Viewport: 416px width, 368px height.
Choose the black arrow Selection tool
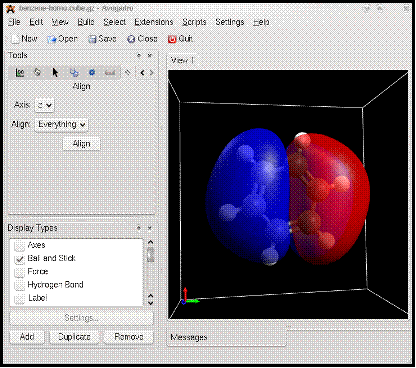pos(55,72)
